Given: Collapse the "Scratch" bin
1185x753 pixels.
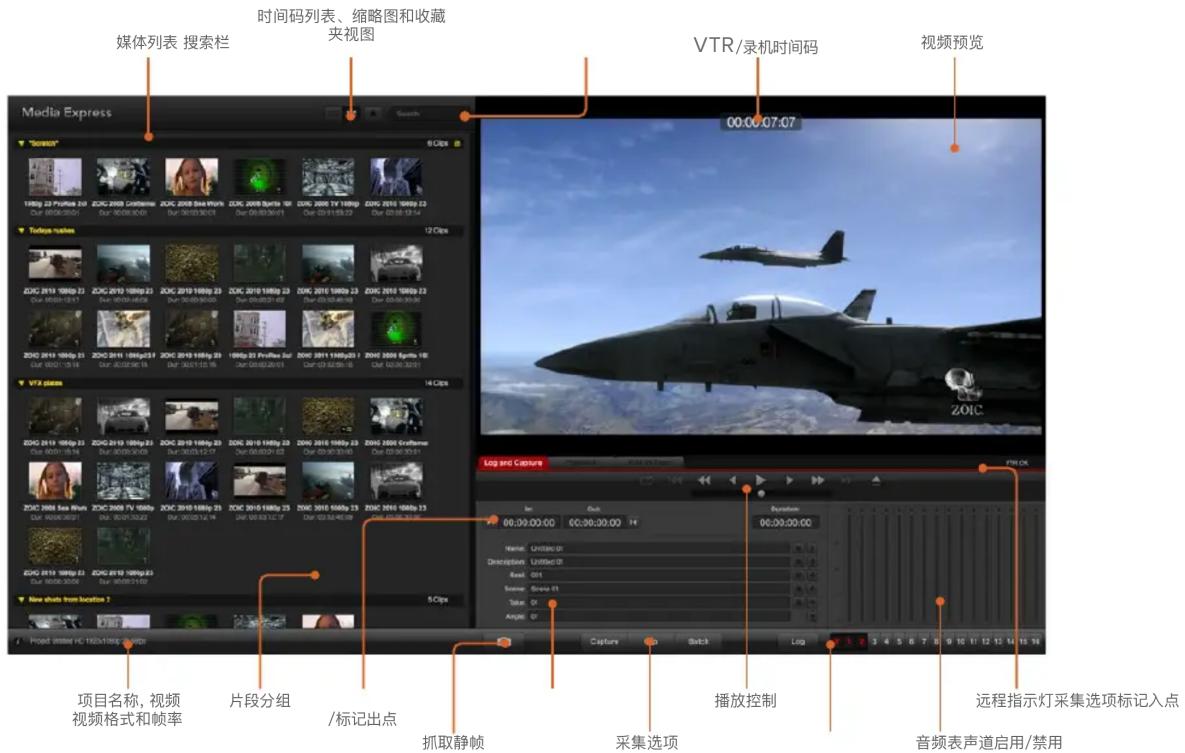Looking at the screenshot, I should (x=21, y=143).
